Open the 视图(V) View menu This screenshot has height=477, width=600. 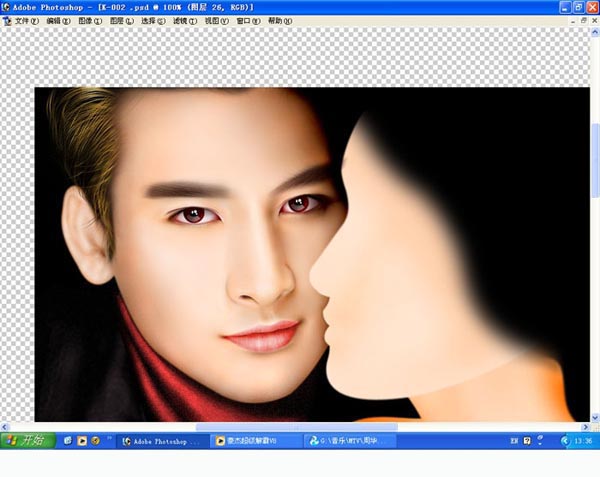[x=217, y=21]
